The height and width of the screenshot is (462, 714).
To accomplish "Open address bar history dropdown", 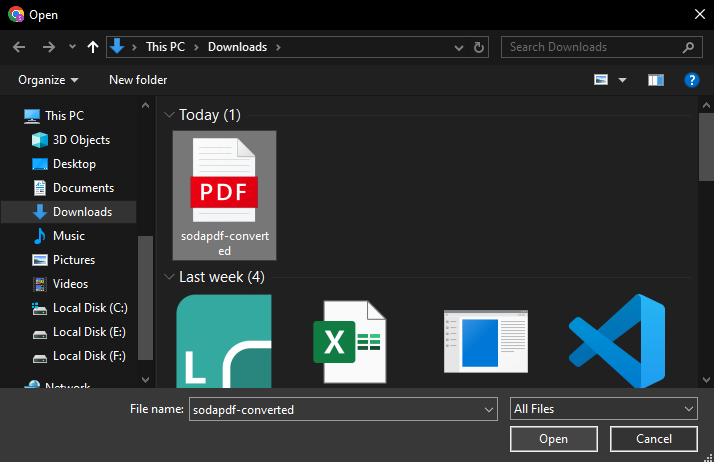I will point(459,47).
